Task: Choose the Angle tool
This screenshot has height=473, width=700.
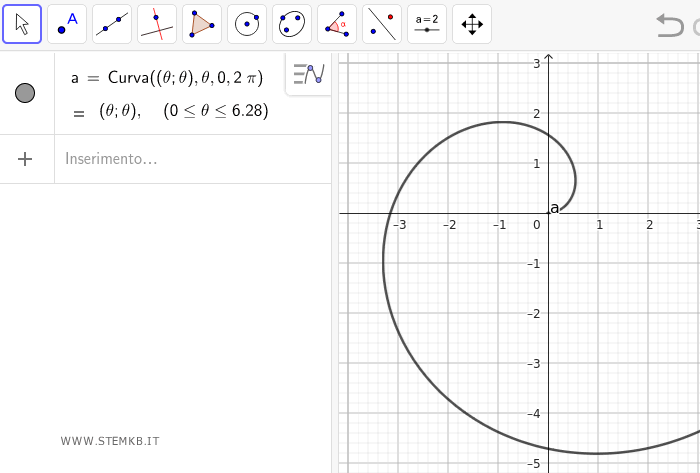Action: [x=337, y=24]
